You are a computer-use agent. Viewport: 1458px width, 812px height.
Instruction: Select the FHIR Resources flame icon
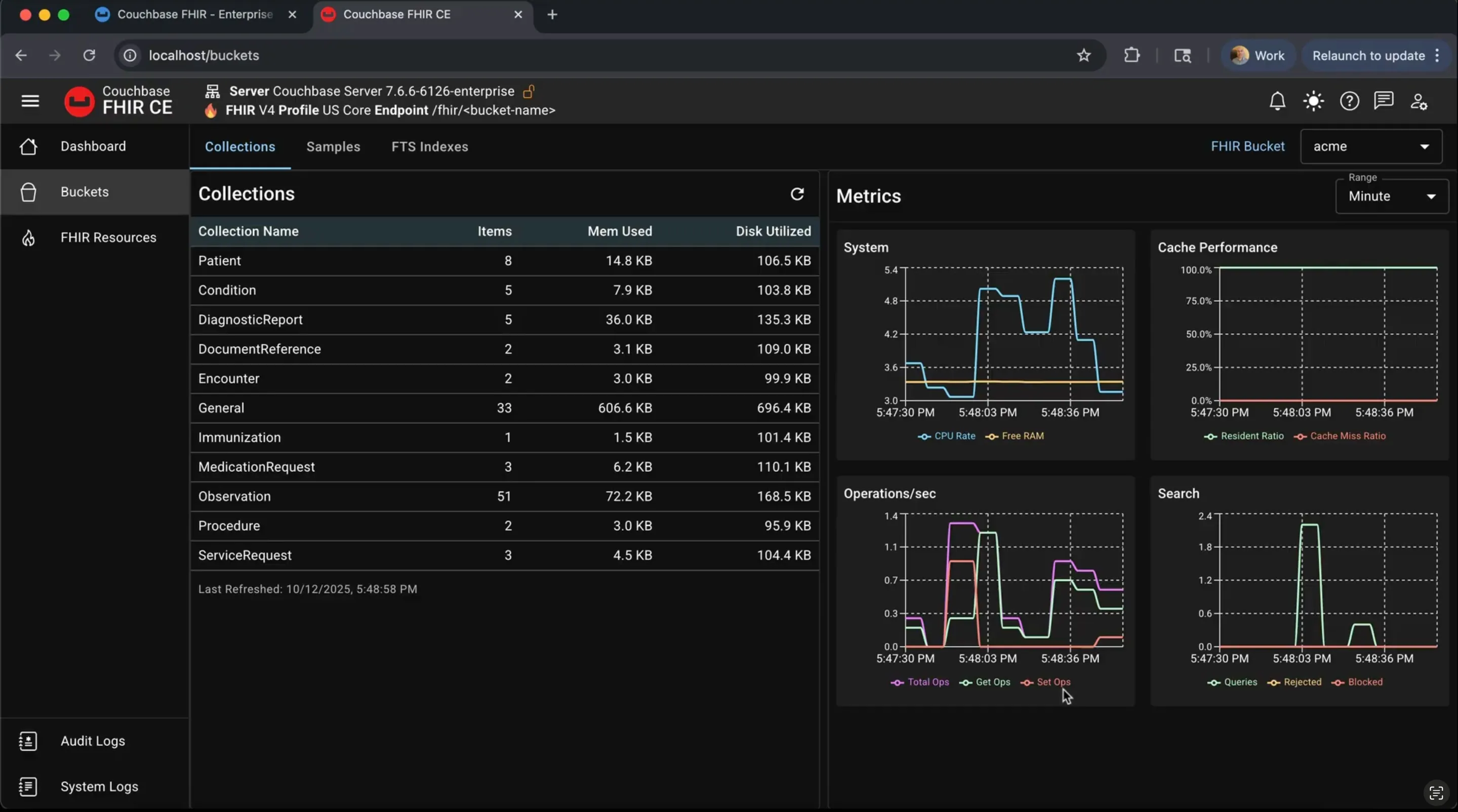coord(28,237)
